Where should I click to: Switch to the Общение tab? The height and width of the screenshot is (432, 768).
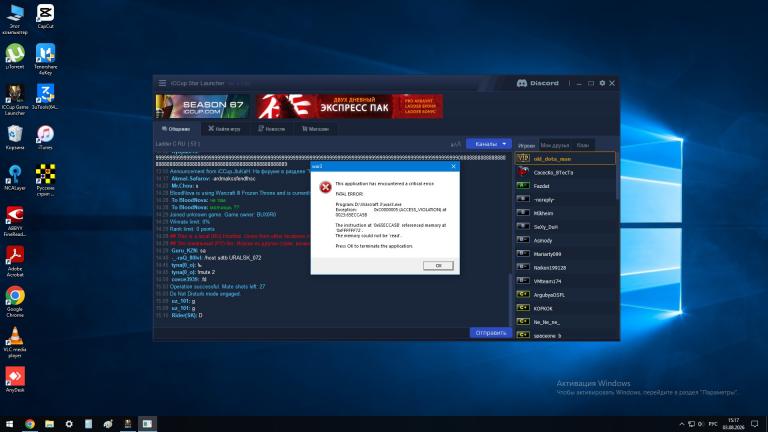click(x=176, y=129)
